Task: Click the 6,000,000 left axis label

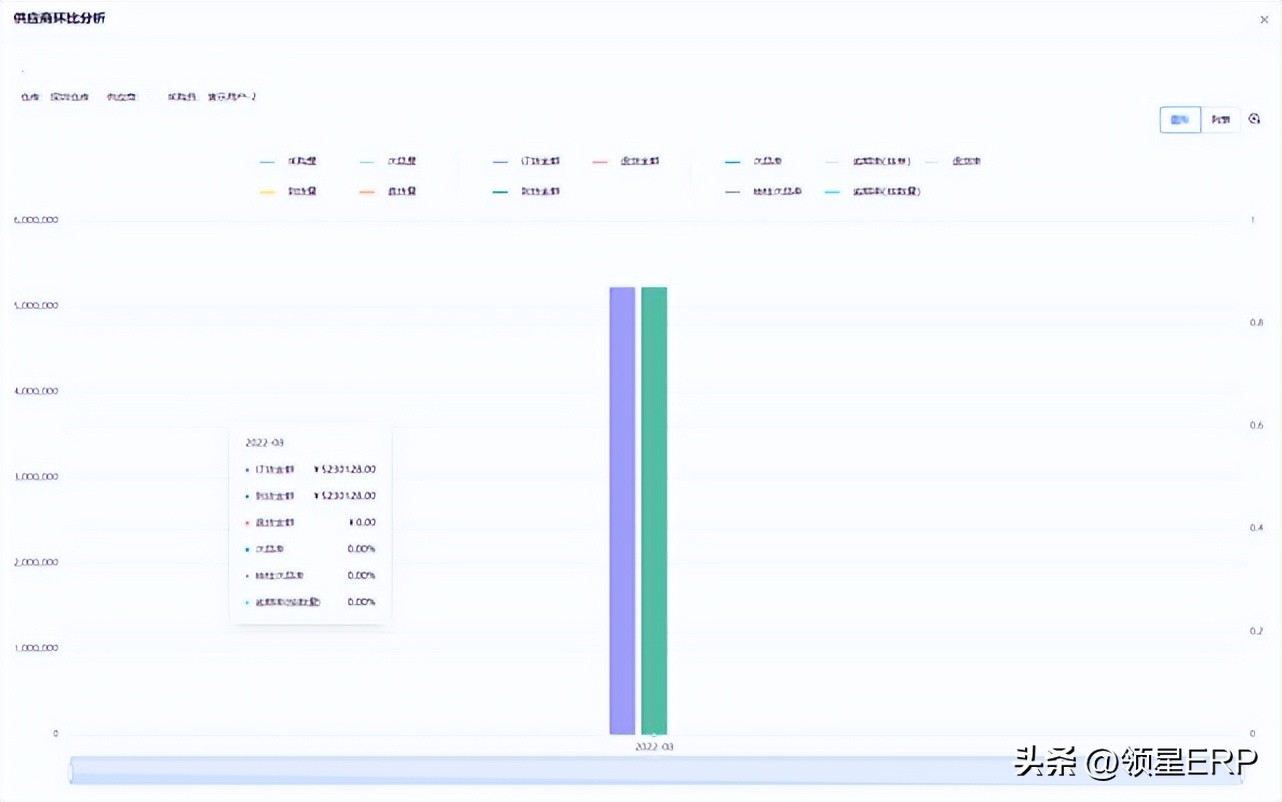Action: pyautogui.click(x=36, y=219)
